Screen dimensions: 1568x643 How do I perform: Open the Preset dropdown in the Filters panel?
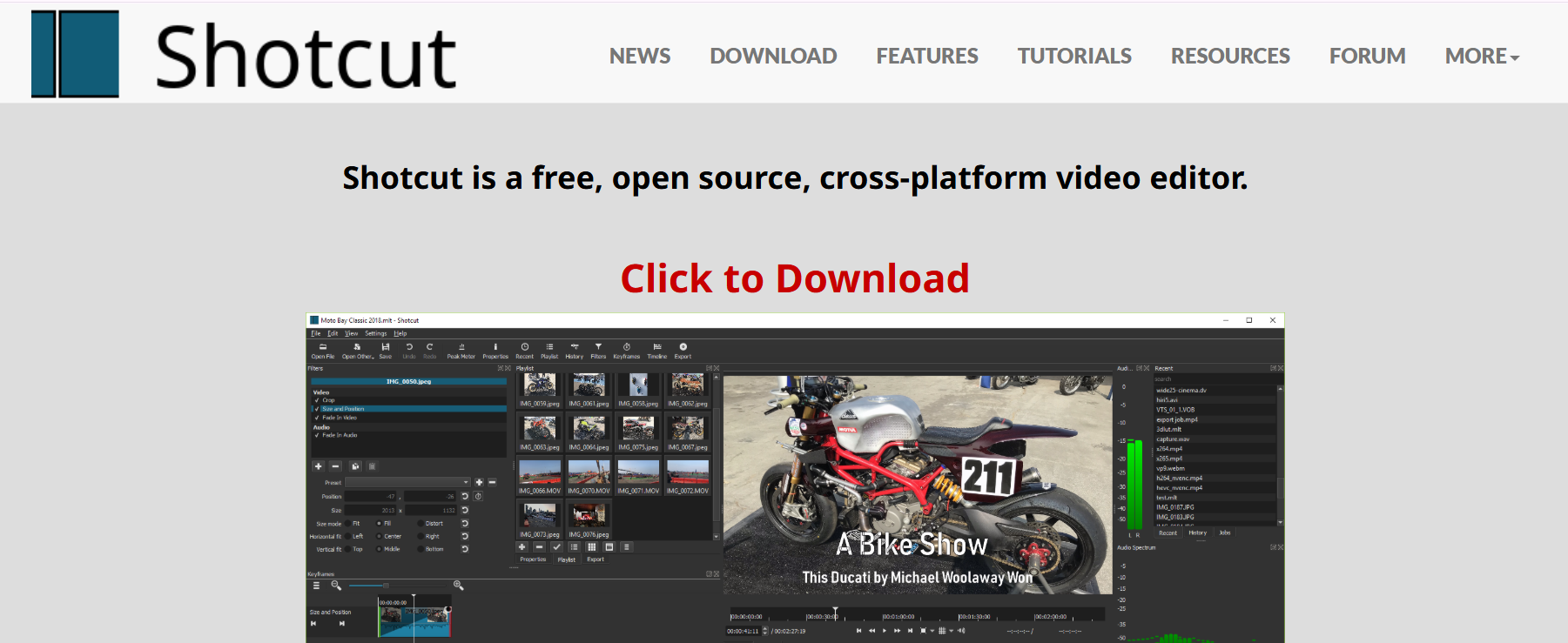click(407, 482)
